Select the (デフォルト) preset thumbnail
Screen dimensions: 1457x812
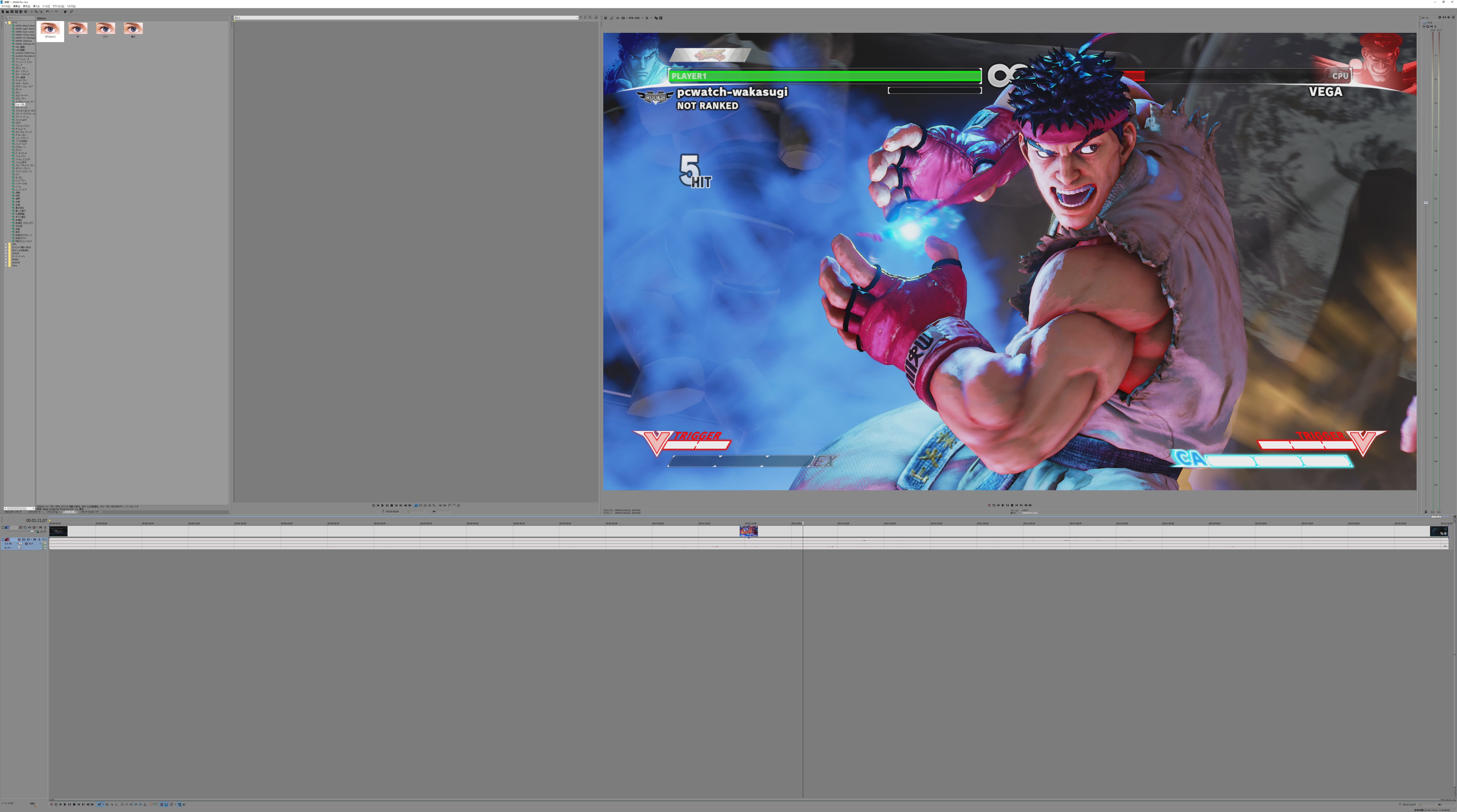(51, 29)
